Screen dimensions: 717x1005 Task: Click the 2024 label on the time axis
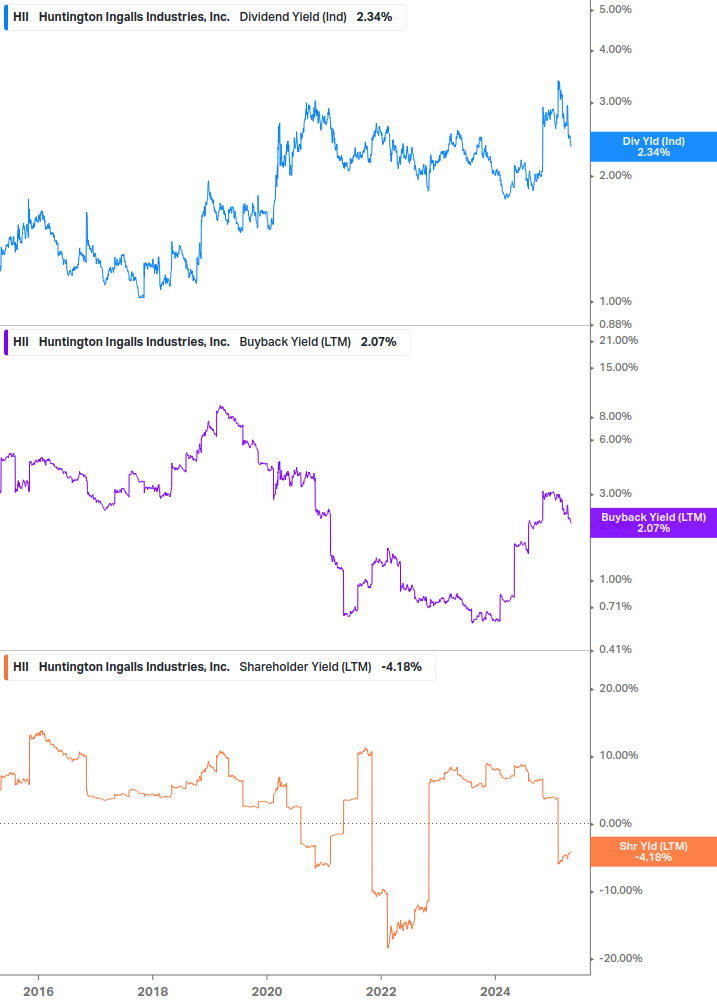(x=495, y=992)
